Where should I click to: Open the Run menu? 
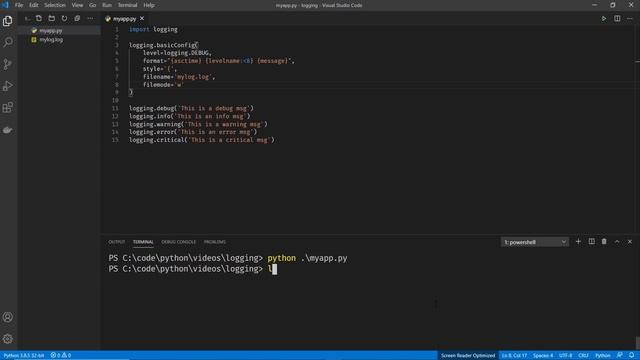point(107,5)
